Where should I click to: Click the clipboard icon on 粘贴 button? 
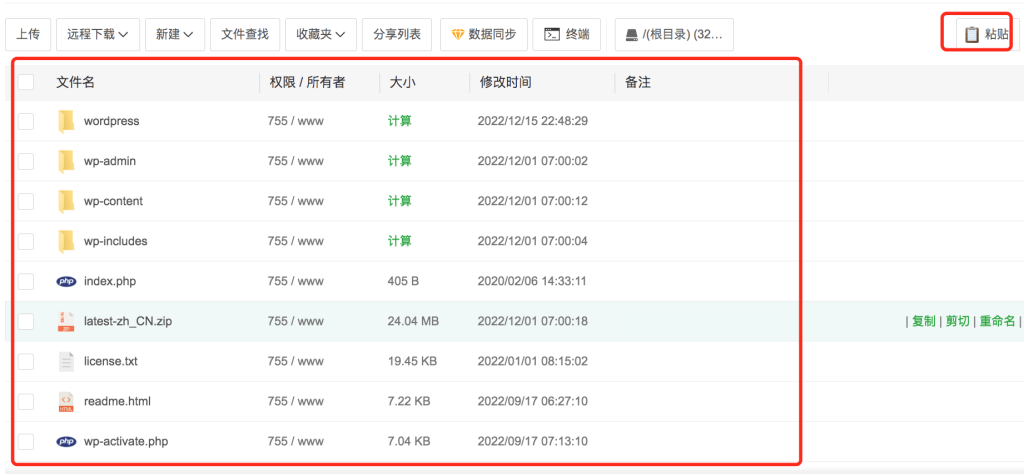pos(972,35)
